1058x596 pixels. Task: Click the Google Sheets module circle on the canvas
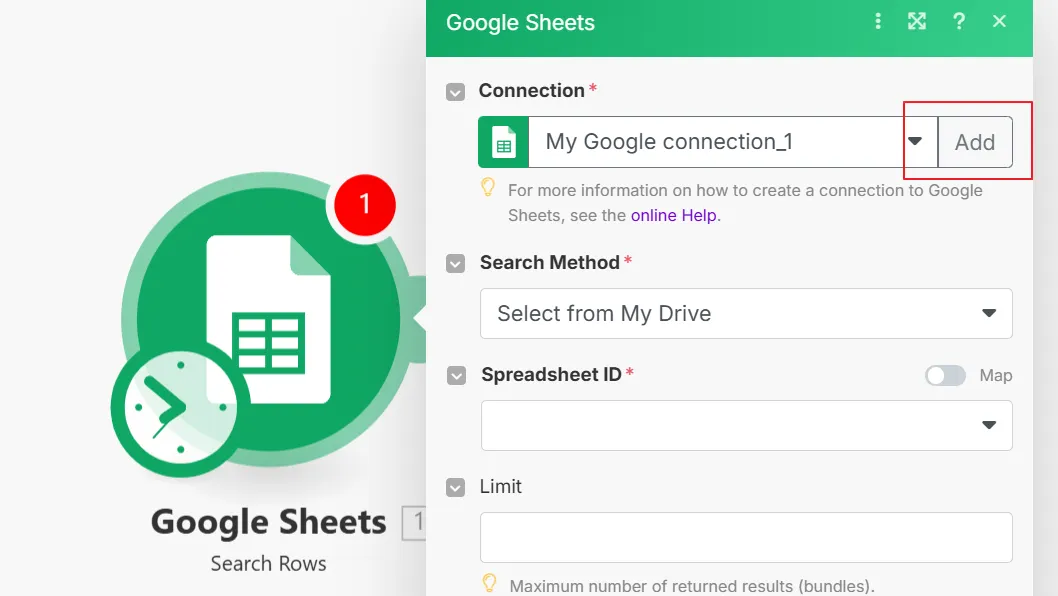(x=270, y=317)
